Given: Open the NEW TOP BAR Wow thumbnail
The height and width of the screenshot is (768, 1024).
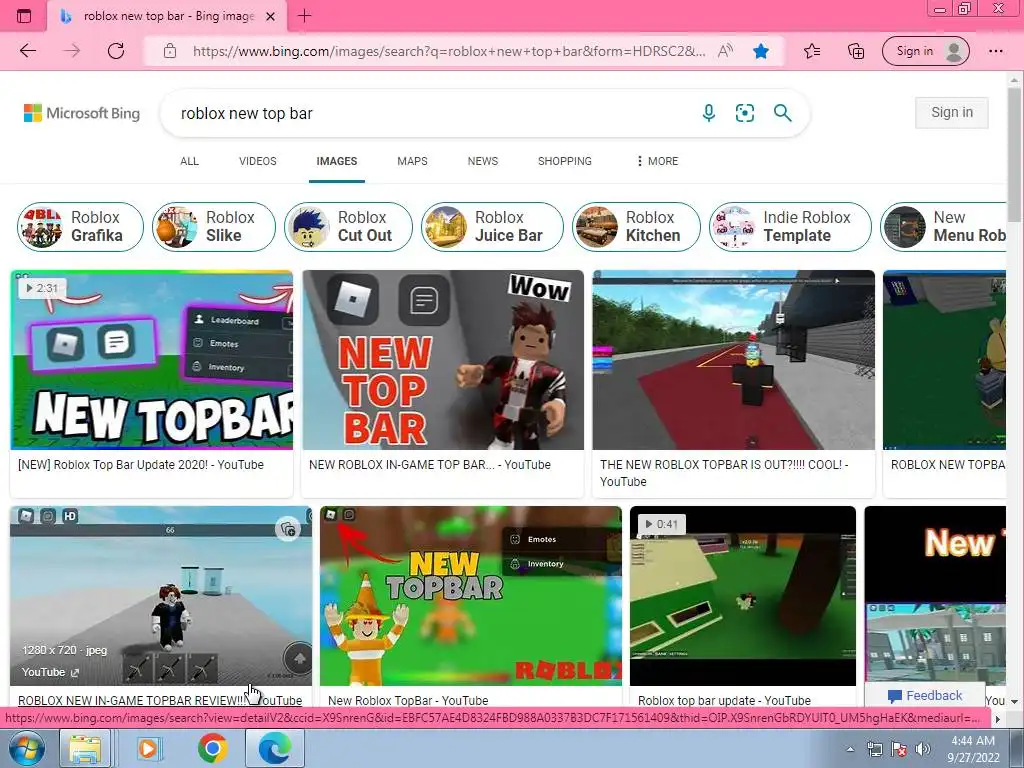Looking at the screenshot, I should [x=443, y=360].
